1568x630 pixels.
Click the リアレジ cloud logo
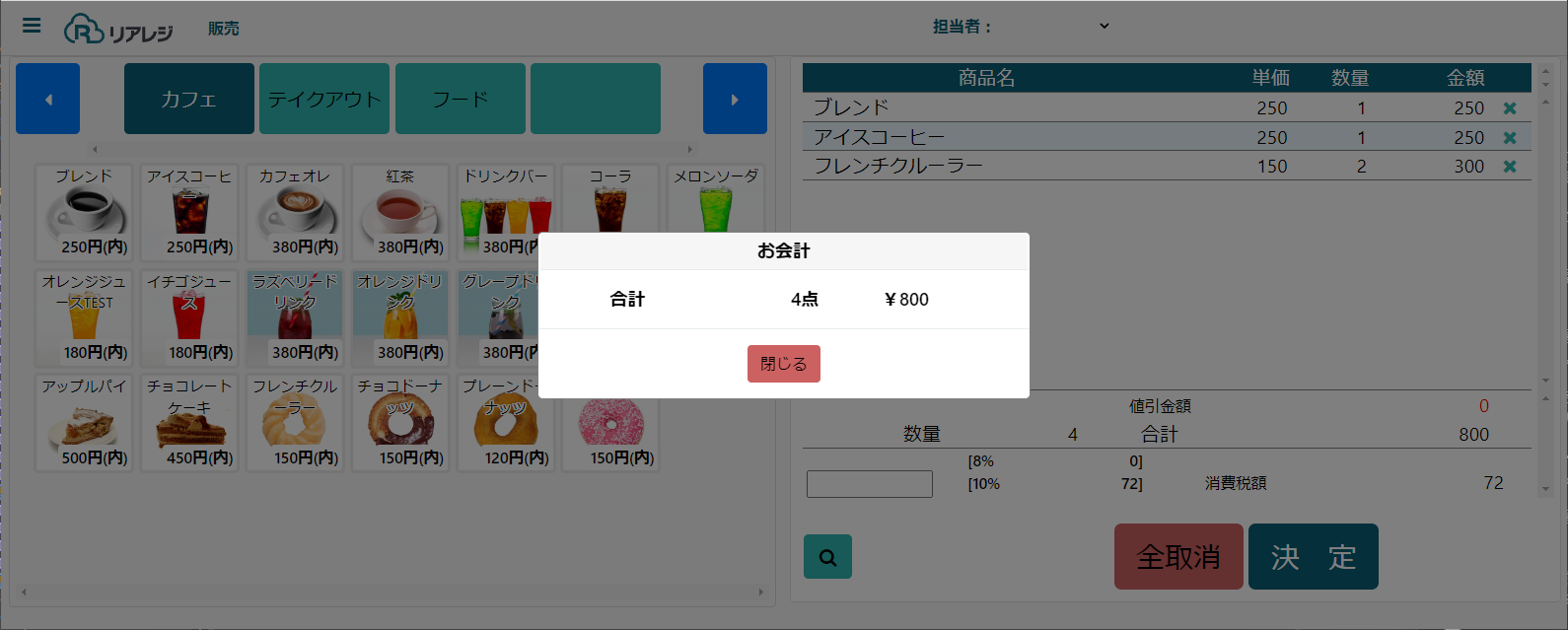(x=118, y=30)
